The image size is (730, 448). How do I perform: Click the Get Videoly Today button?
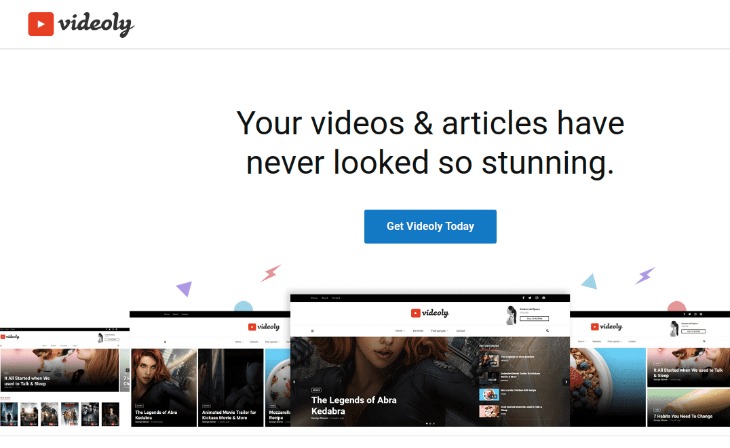tap(430, 226)
